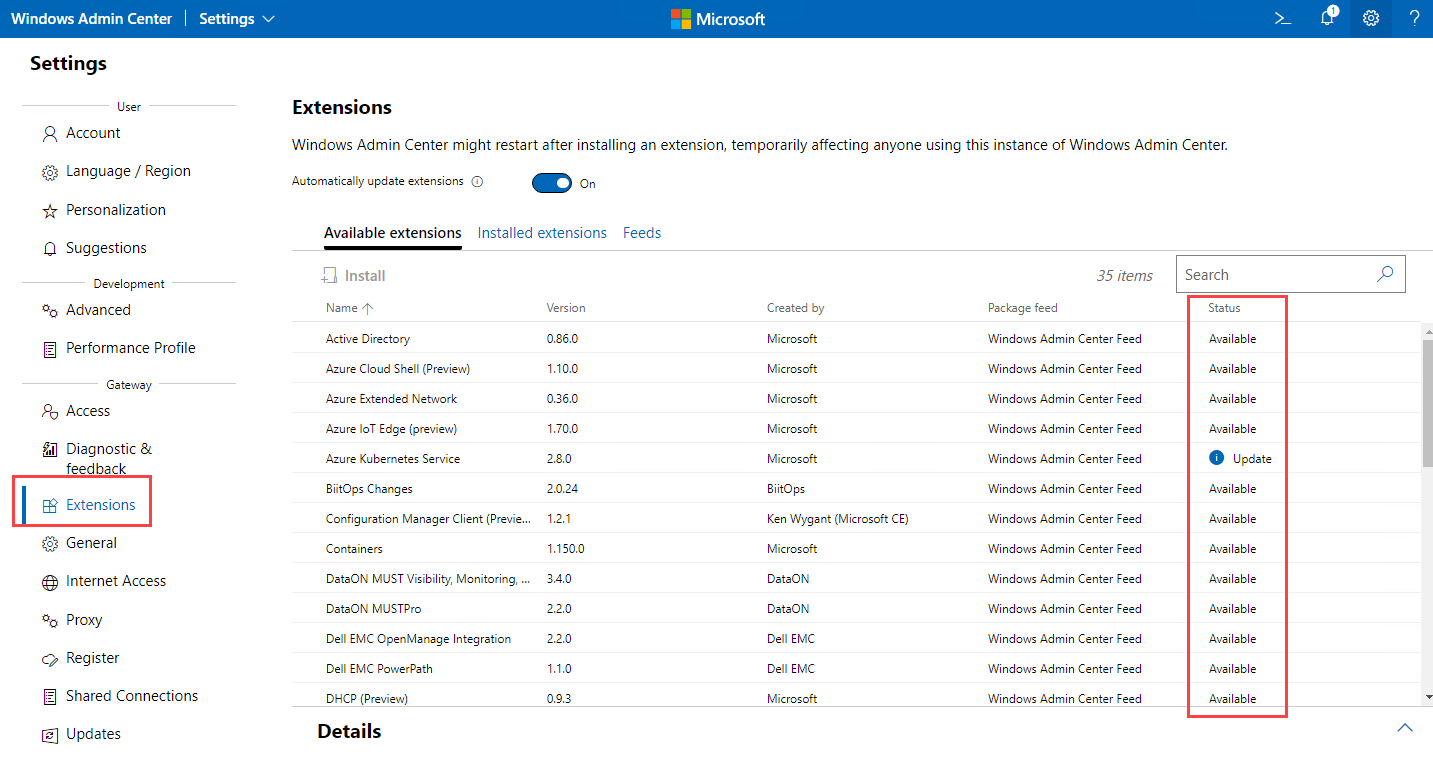Switch to Available extensions tab
Image resolution: width=1433 pixels, height=783 pixels.
click(x=393, y=233)
